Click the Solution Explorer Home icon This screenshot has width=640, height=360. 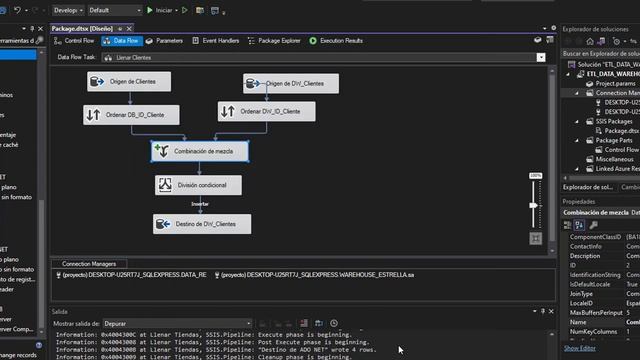(590, 41)
